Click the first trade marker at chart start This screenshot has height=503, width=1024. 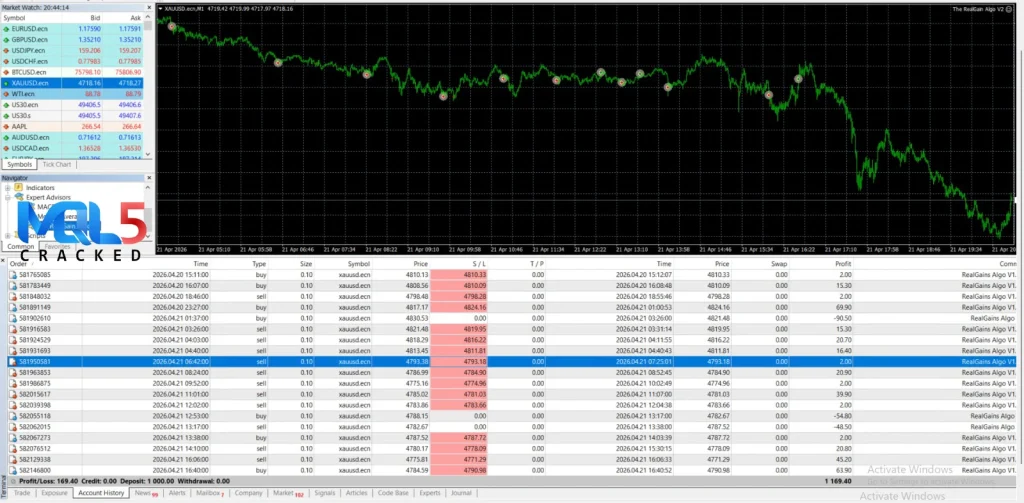tap(172, 27)
